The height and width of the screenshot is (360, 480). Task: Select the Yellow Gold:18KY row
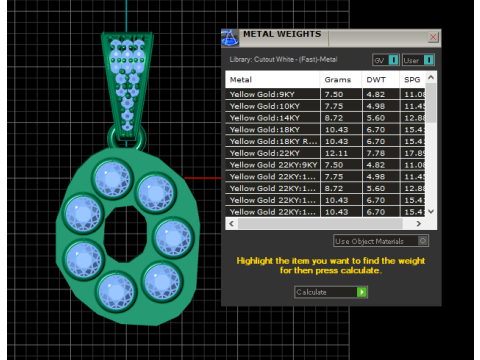click(325, 129)
